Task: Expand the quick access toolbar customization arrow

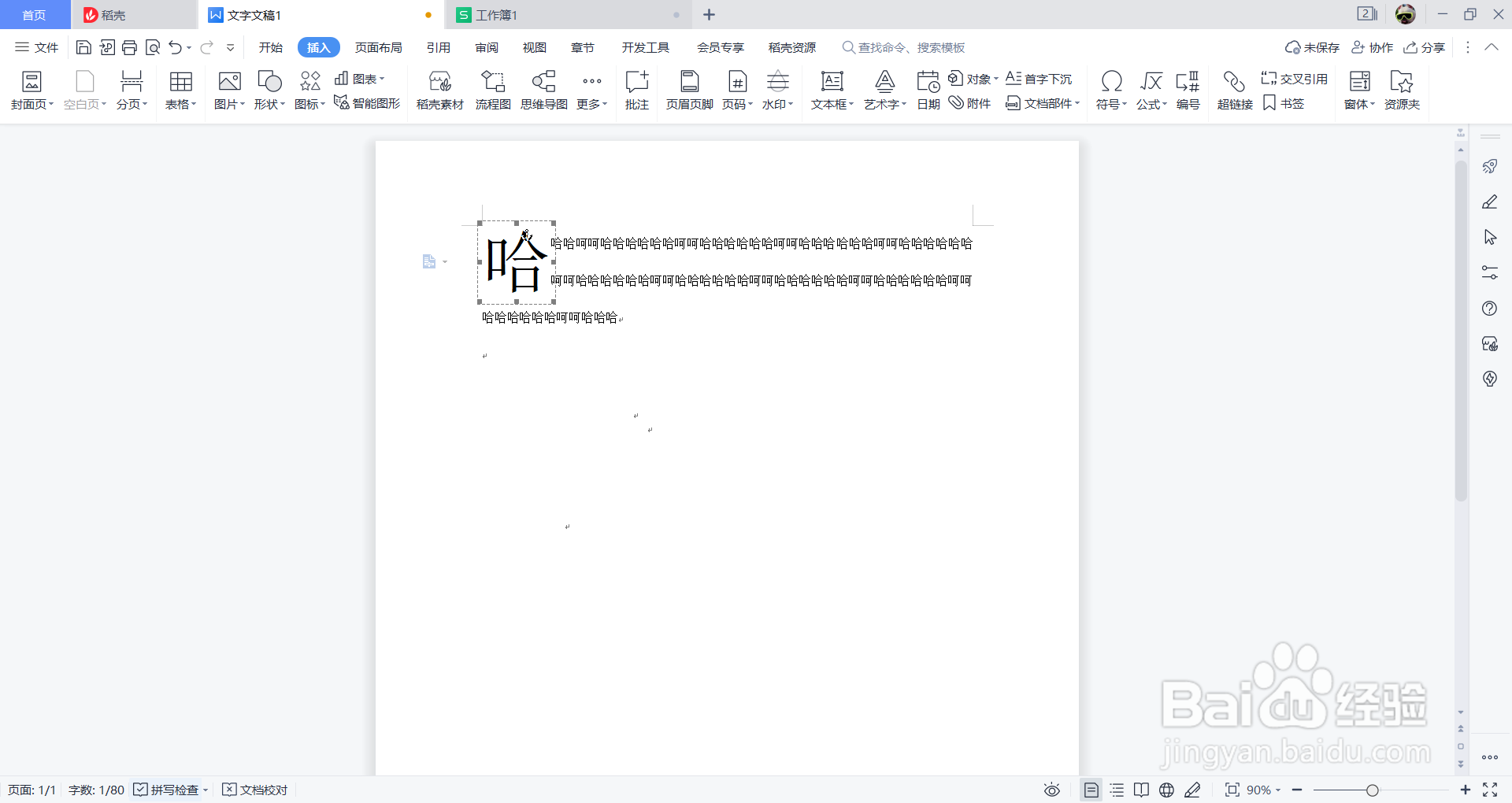Action: click(230, 47)
